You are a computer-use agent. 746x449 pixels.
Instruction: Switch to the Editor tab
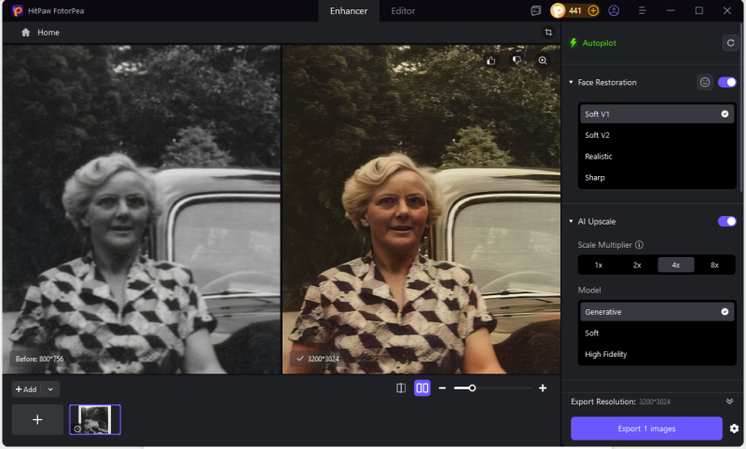tap(403, 10)
